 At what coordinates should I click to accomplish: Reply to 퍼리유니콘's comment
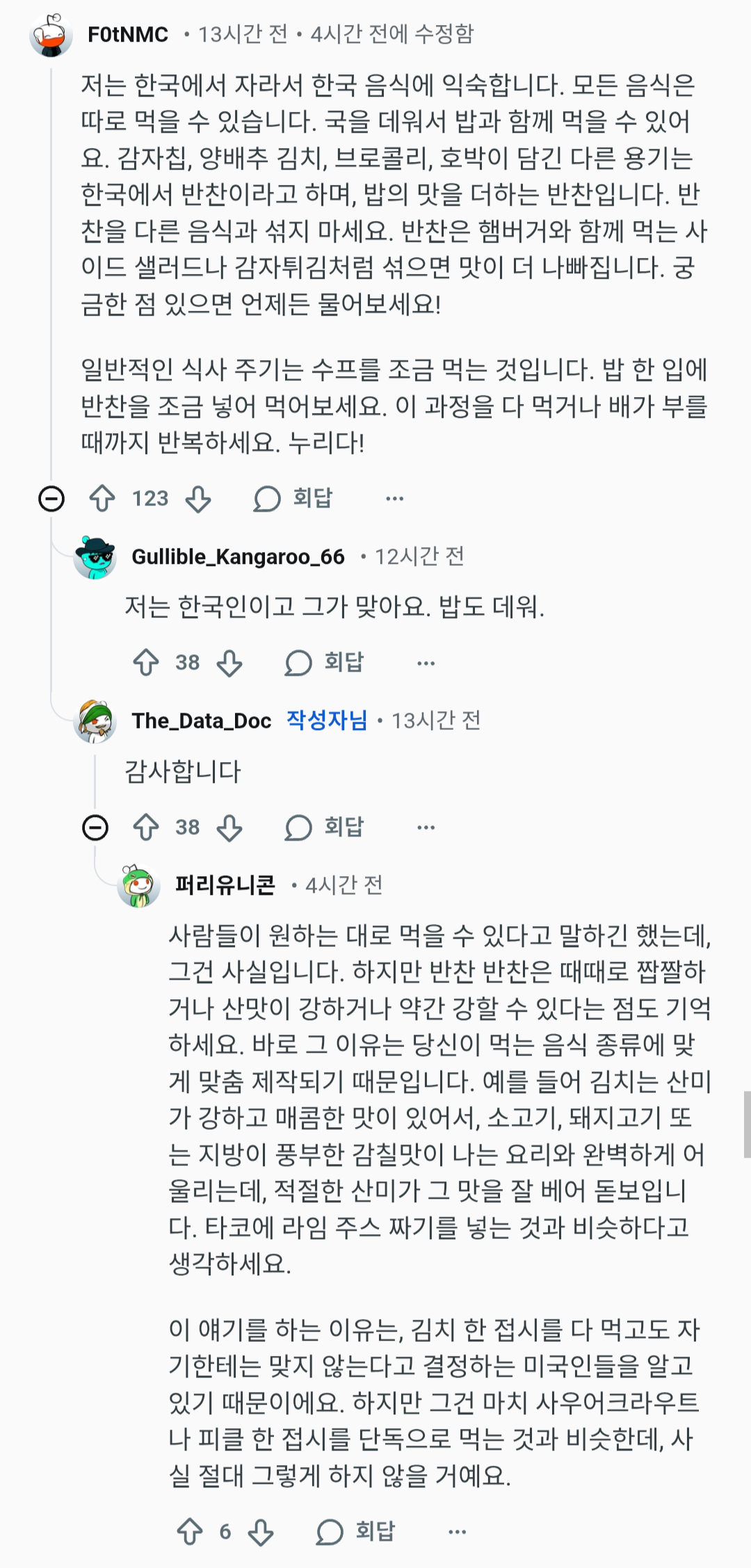click(x=356, y=1532)
